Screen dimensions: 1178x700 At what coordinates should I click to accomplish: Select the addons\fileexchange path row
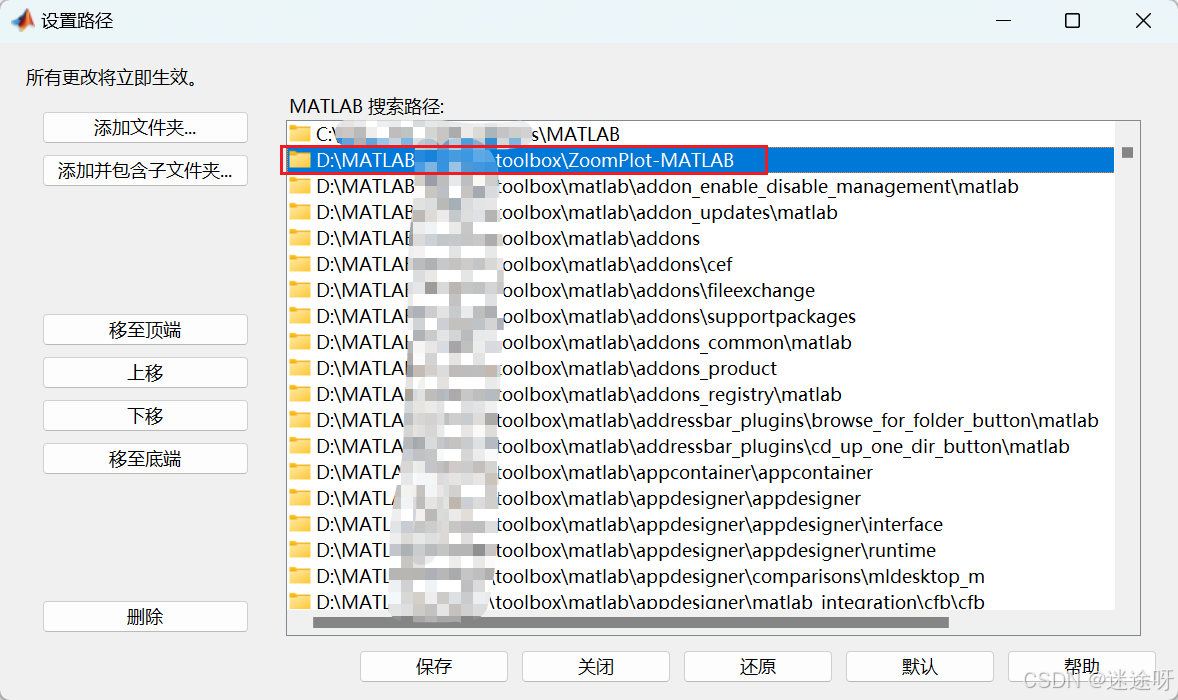[x=700, y=290]
